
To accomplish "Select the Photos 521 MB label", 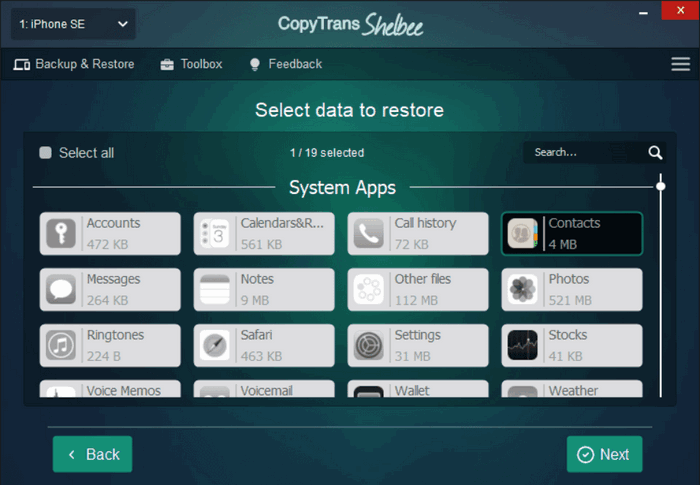I will [570, 289].
